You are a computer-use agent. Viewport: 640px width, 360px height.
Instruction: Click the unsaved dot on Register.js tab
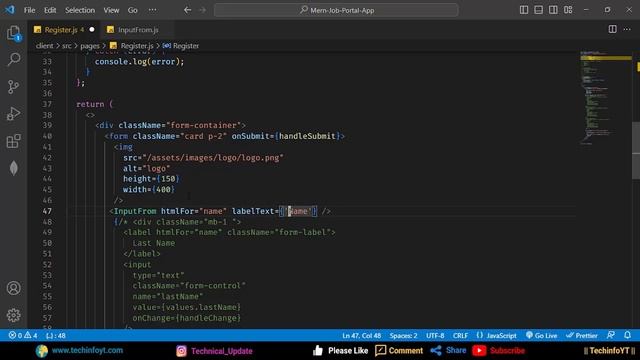pyautogui.click(x=92, y=29)
